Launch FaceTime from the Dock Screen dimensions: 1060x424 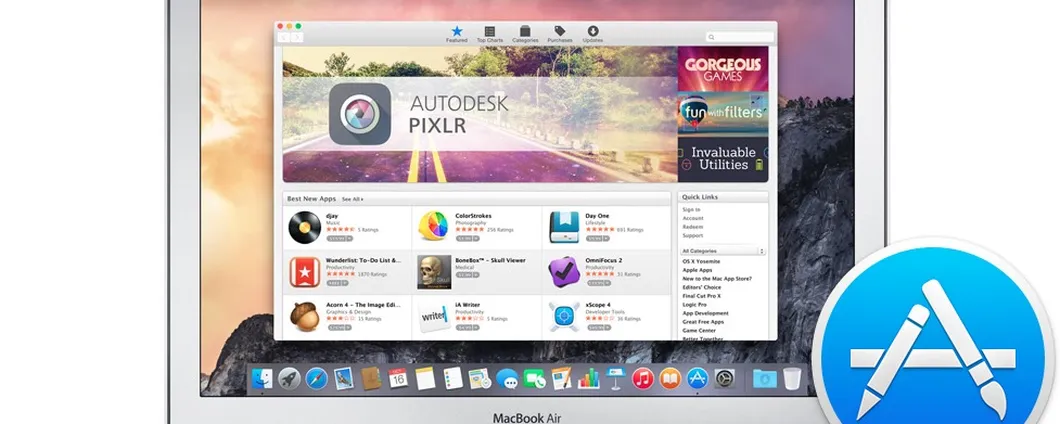pyautogui.click(x=534, y=378)
